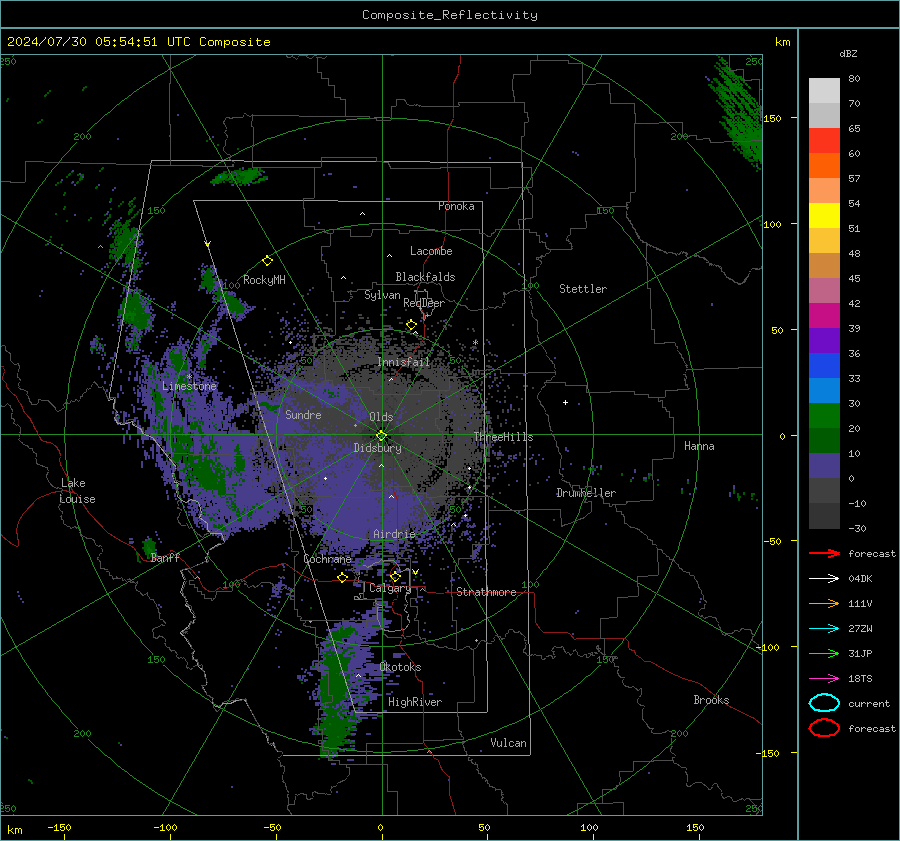Select the 10 dBZ slate-purple color swatch
Viewport: 900px width, 841px height.
[x=824, y=466]
